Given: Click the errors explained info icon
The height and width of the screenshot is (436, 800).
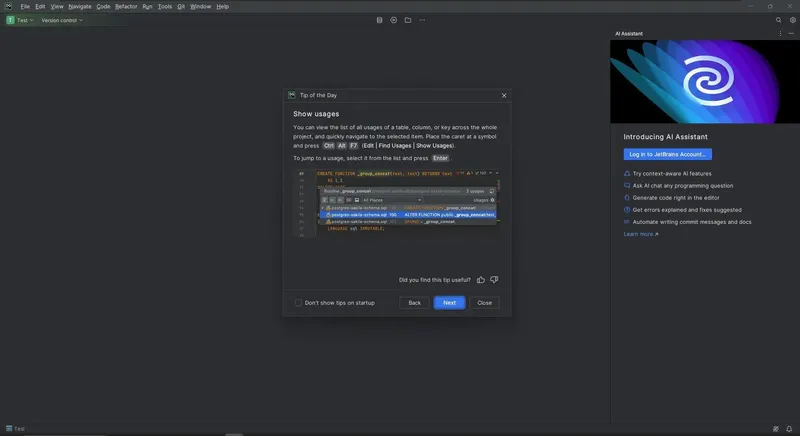Looking at the screenshot, I should [x=627, y=210].
